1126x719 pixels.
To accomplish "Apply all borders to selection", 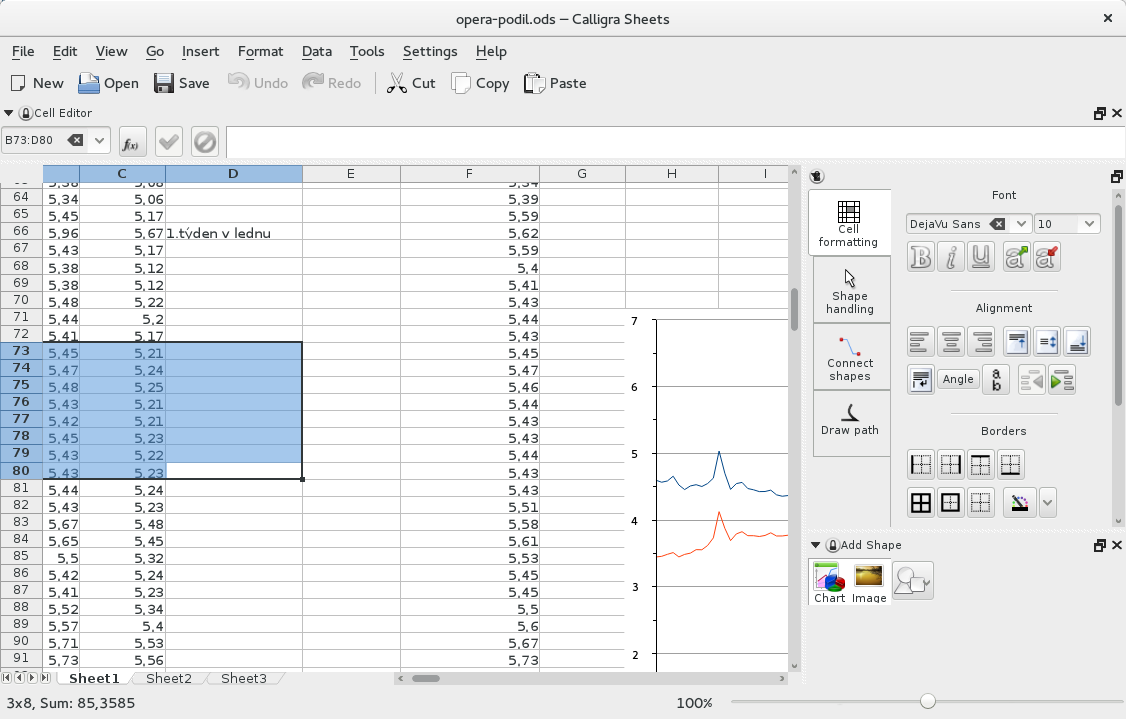I will tap(920, 502).
